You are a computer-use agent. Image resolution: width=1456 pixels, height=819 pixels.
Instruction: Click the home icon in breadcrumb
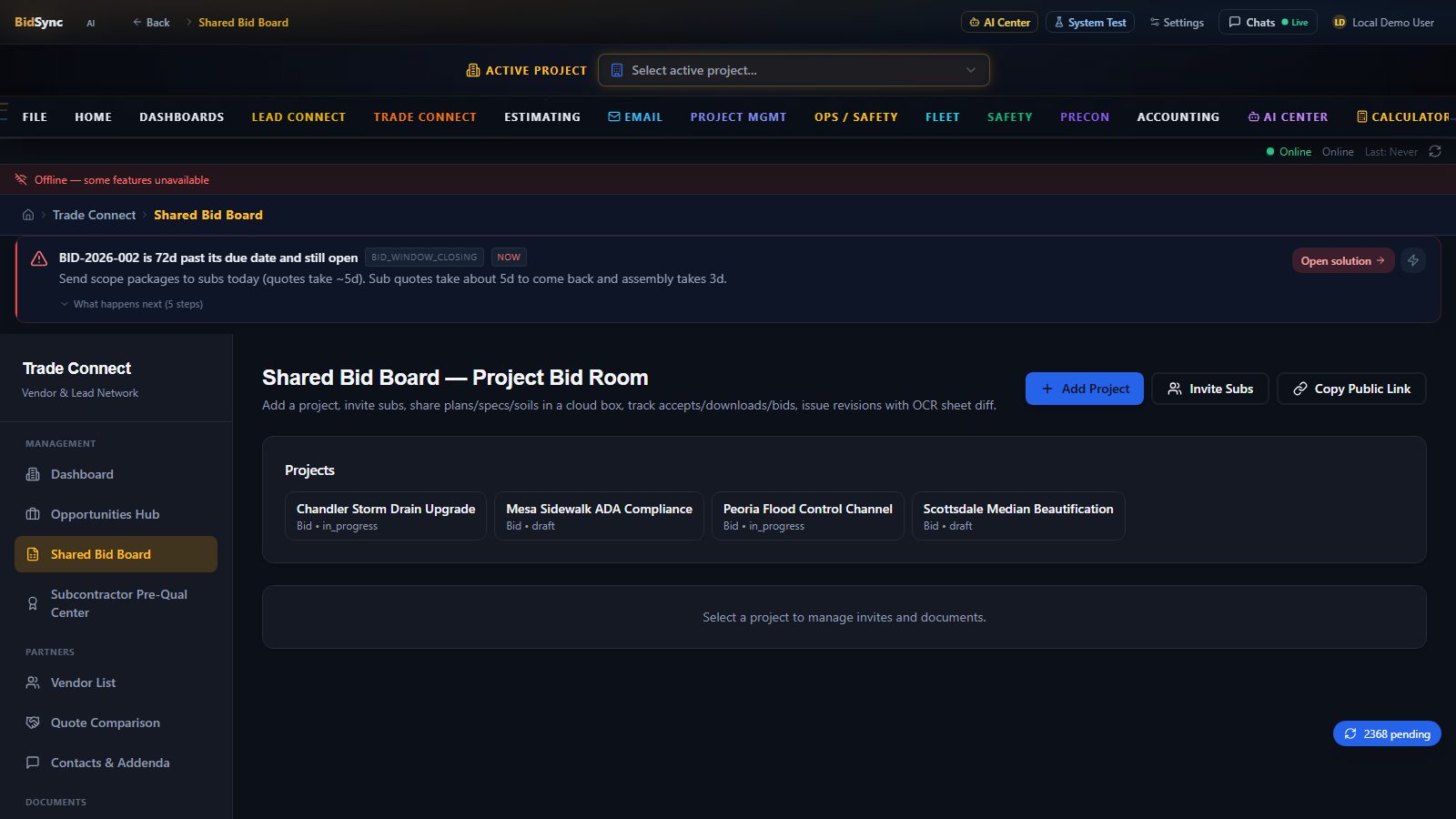point(28,215)
